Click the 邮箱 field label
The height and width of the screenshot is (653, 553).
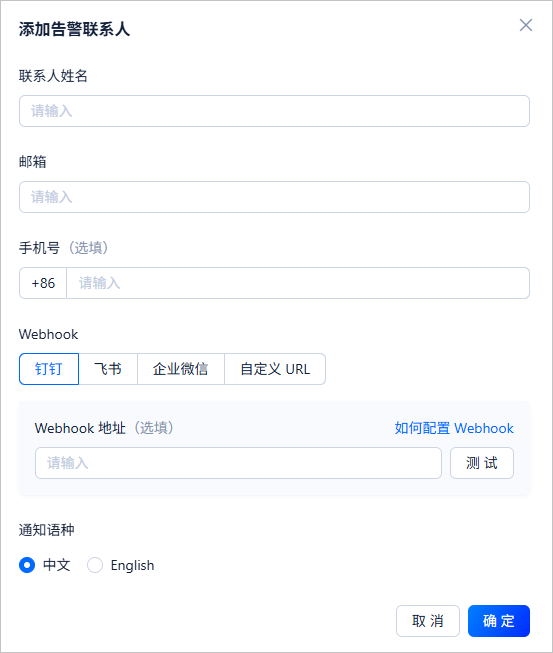pyautogui.click(x=32, y=162)
